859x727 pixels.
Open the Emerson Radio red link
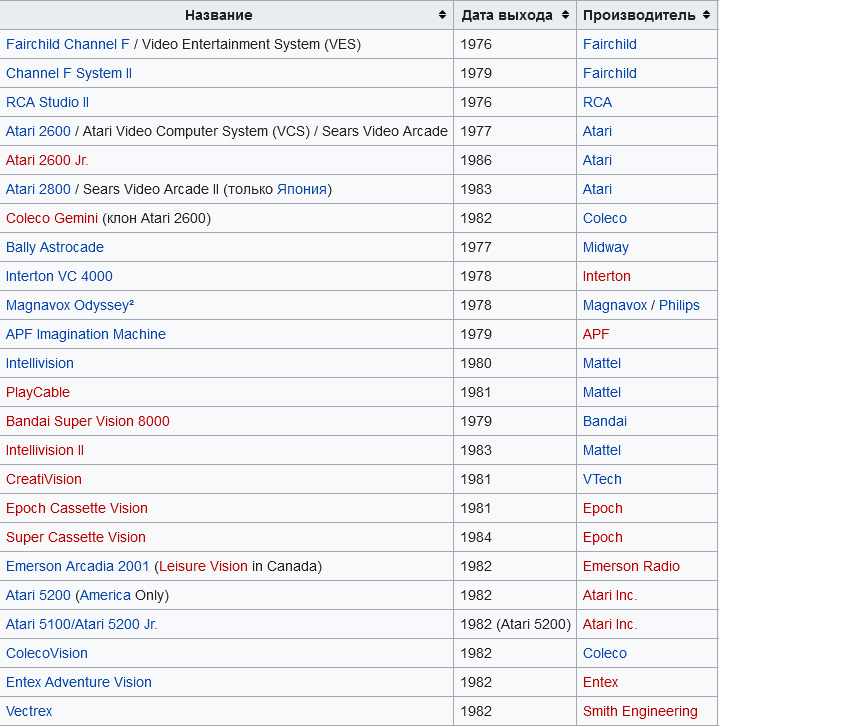(631, 566)
